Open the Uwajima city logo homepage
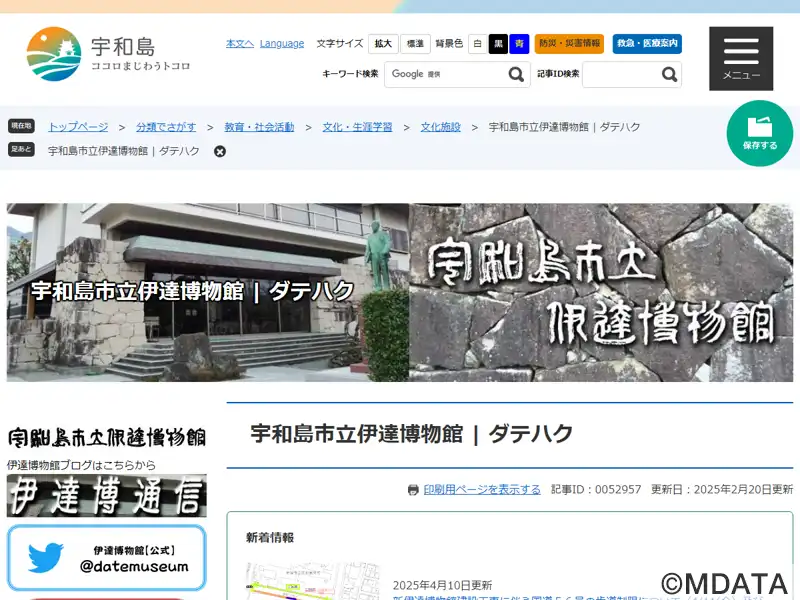The width and height of the screenshot is (800, 600). coord(108,54)
